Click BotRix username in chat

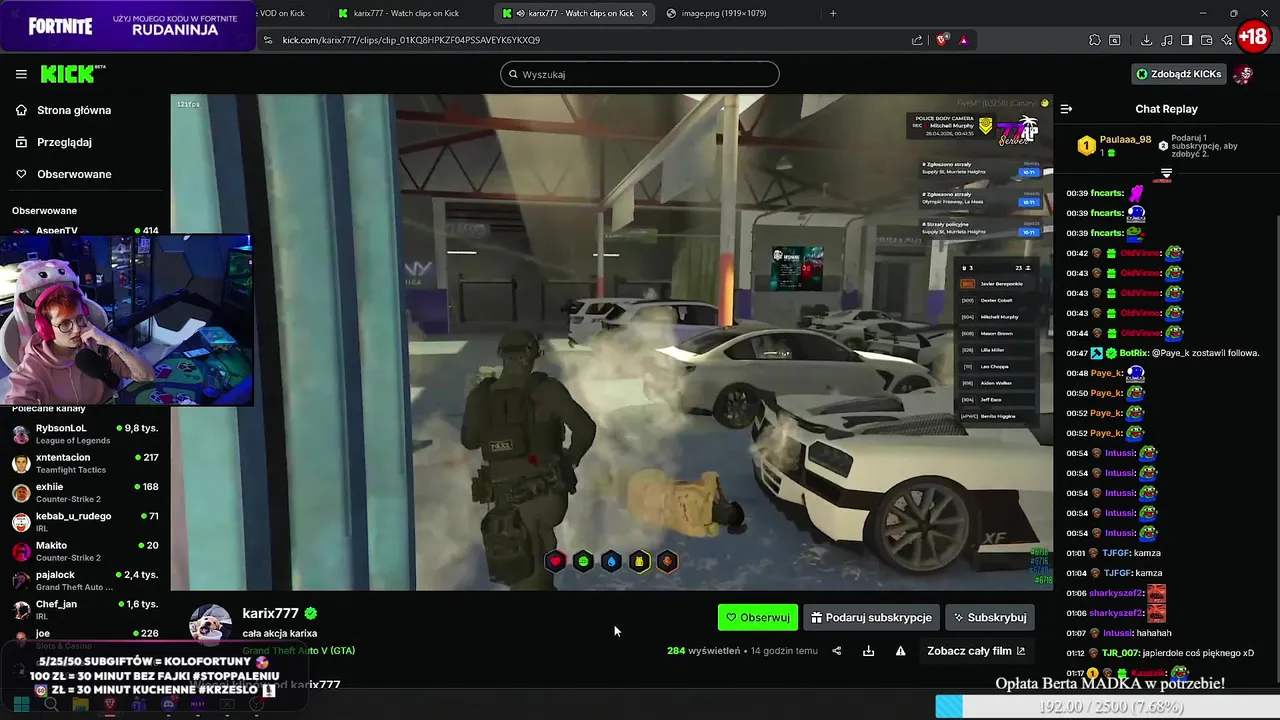pos(1134,353)
